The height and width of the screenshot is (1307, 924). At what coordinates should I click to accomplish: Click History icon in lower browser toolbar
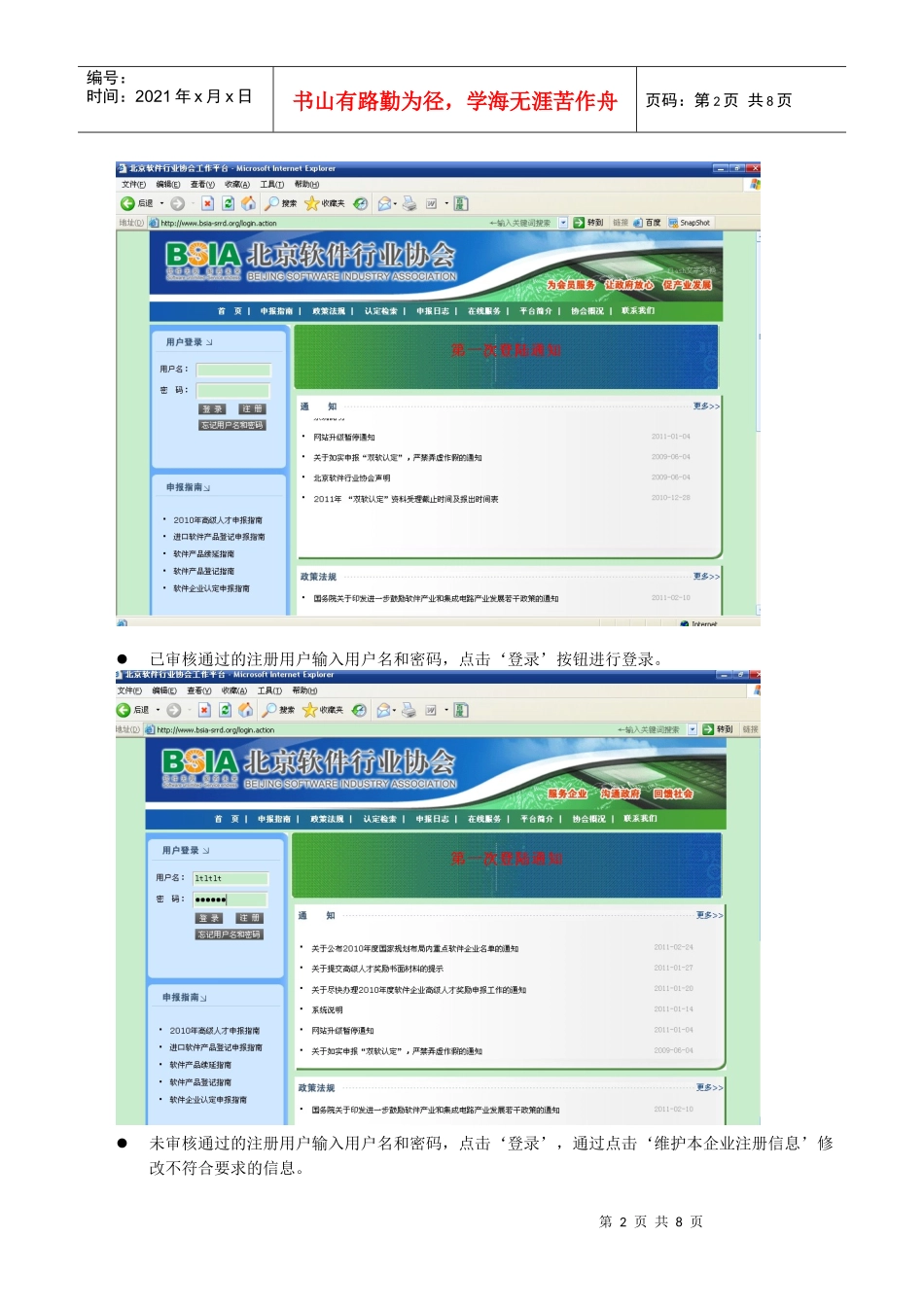(359, 710)
